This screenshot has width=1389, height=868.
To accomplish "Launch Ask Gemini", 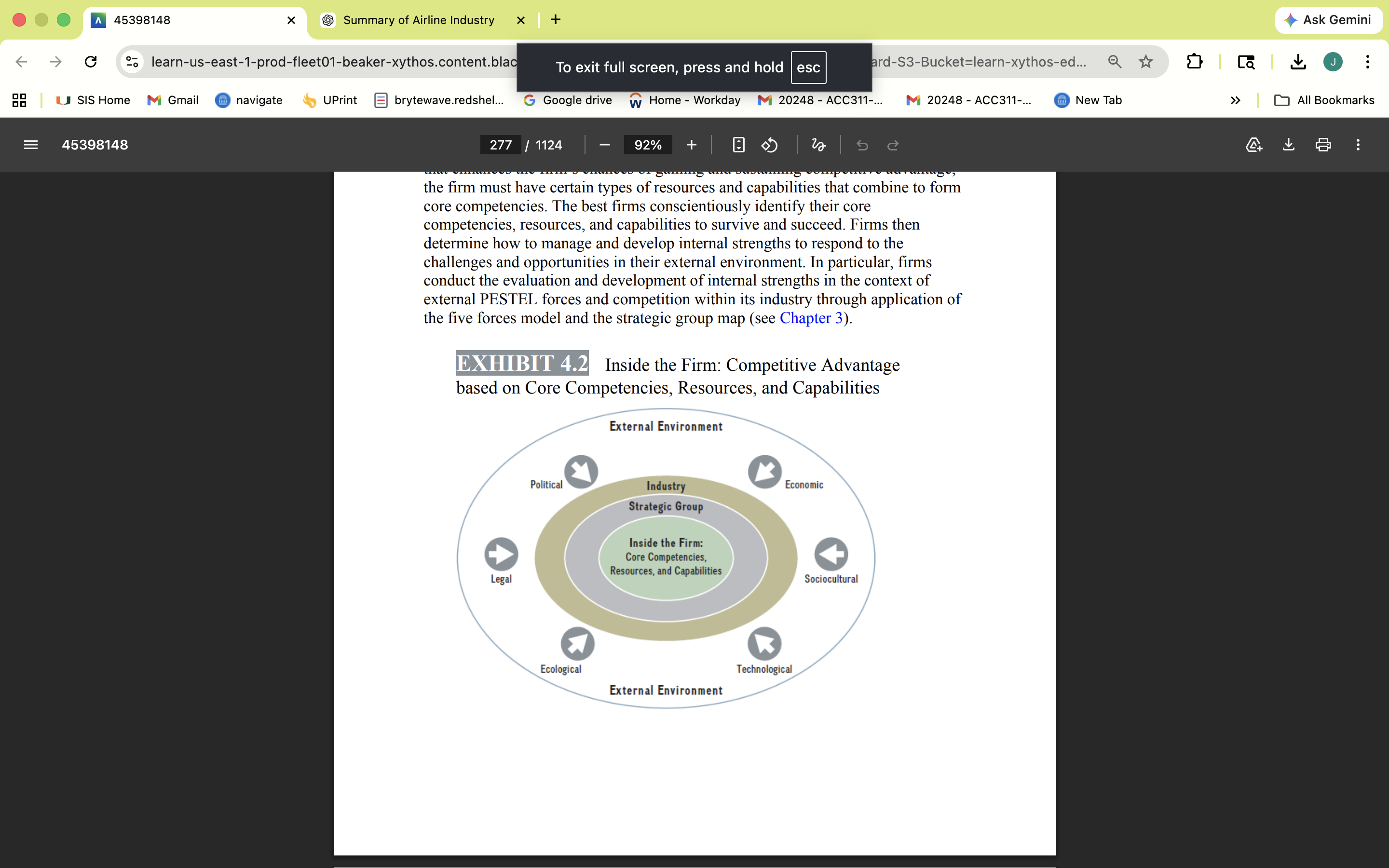I will pyautogui.click(x=1328, y=19).
